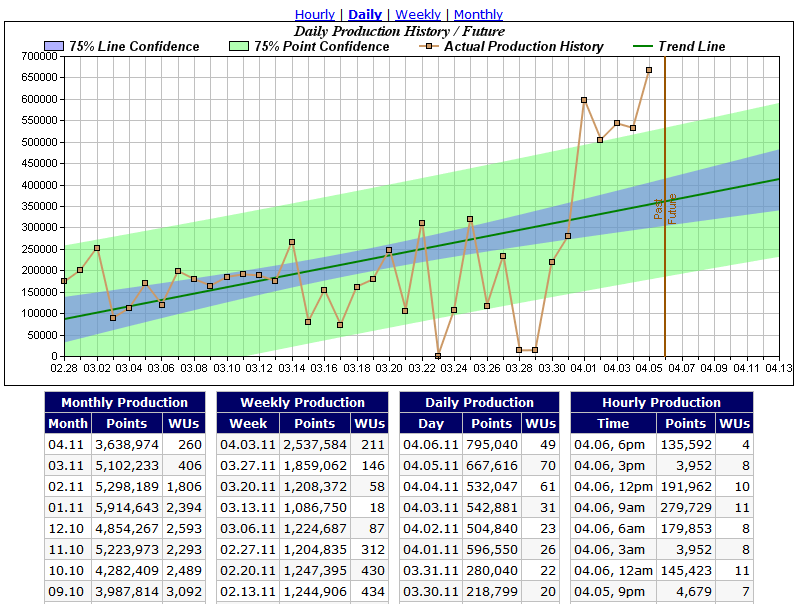The image size is (798, 604).
Task: Click the 75% Line Confidence blue swatch
Action: coord(54,46)
